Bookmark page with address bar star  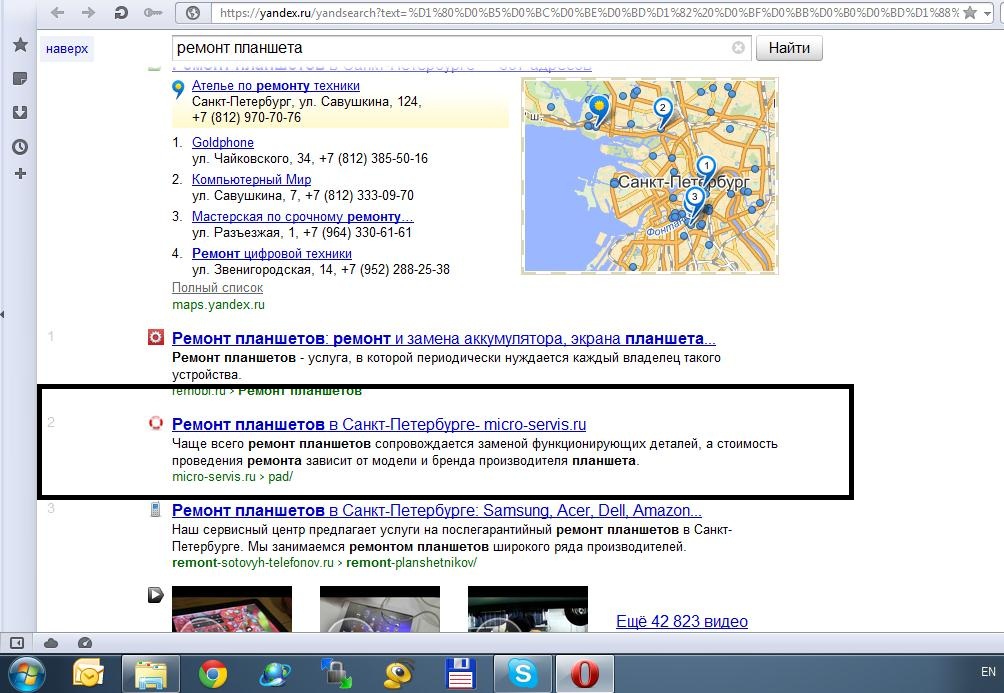(970, 12)
